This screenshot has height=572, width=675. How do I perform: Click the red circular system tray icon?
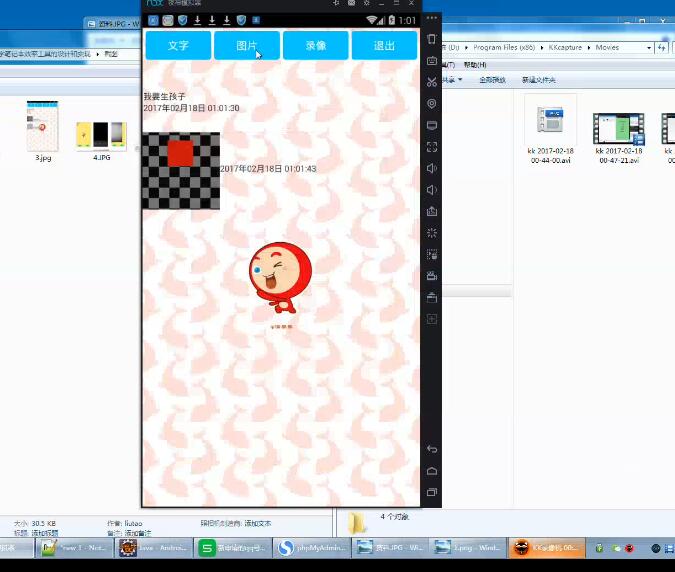pos(629,548)
